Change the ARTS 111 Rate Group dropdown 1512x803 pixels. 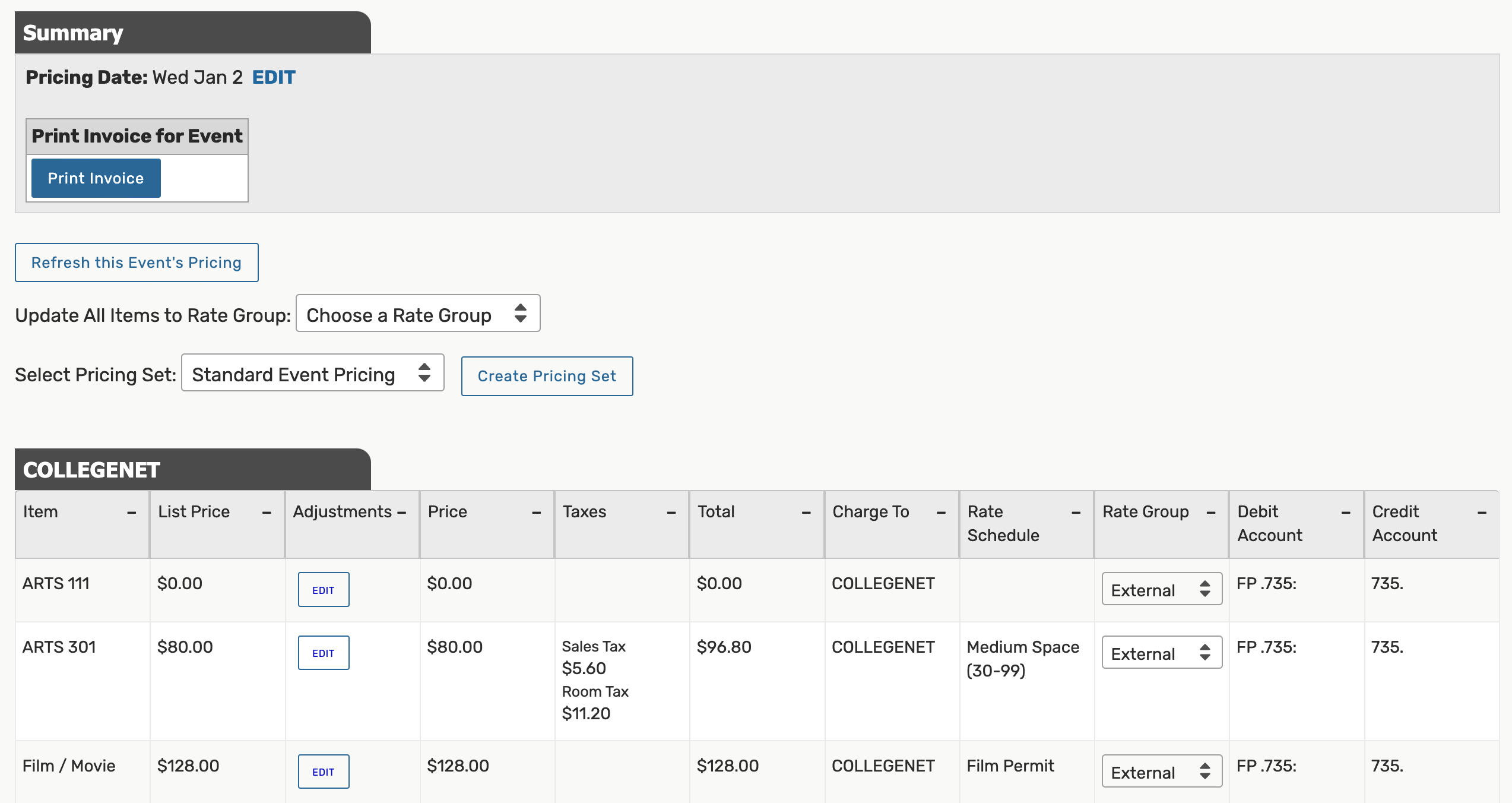click(1161, 589)
